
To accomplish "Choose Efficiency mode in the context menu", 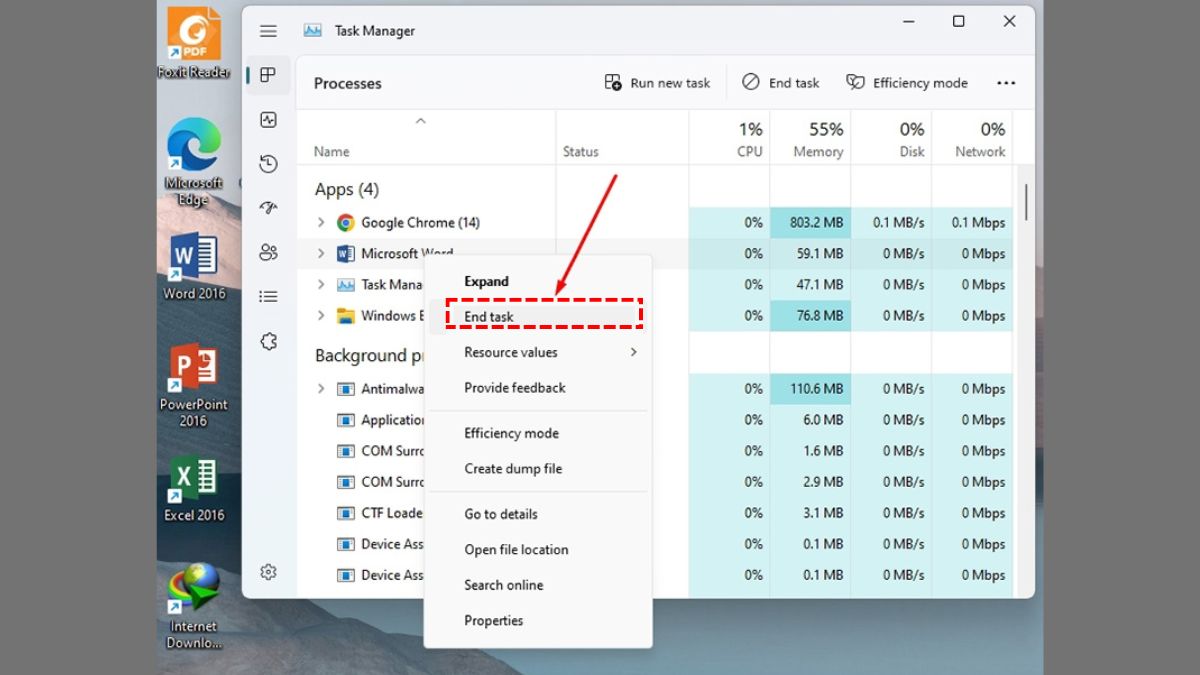I will [538, 433].
